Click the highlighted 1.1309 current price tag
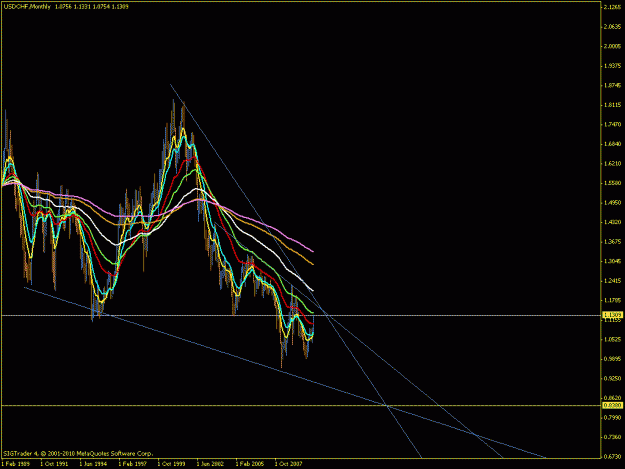Screen dimensions: 625x469 pos(613,315)
